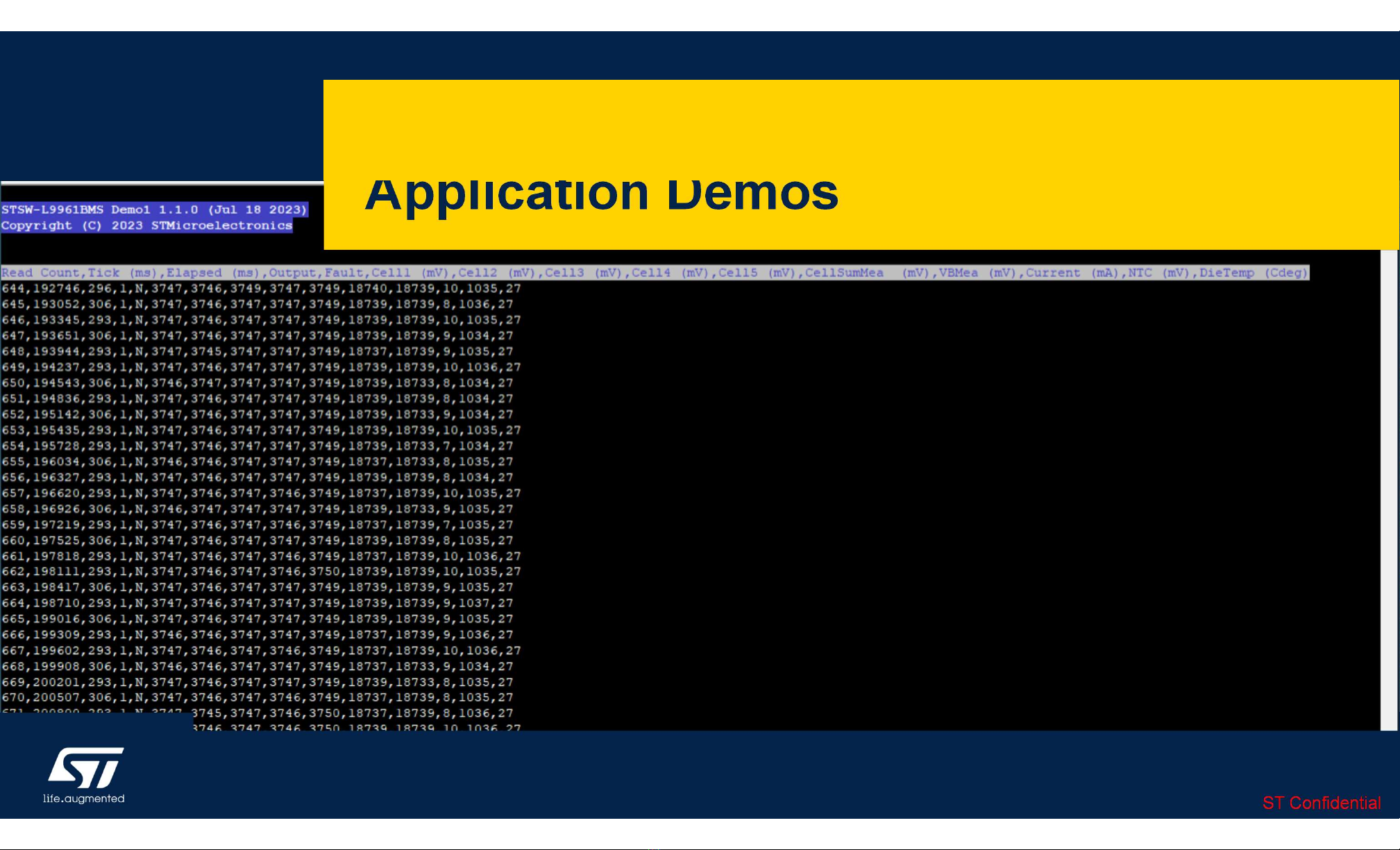The width and height of the screenshot is (1400, 850).
Task: Click log row starting with 670
Action: [x=257, y=697]
